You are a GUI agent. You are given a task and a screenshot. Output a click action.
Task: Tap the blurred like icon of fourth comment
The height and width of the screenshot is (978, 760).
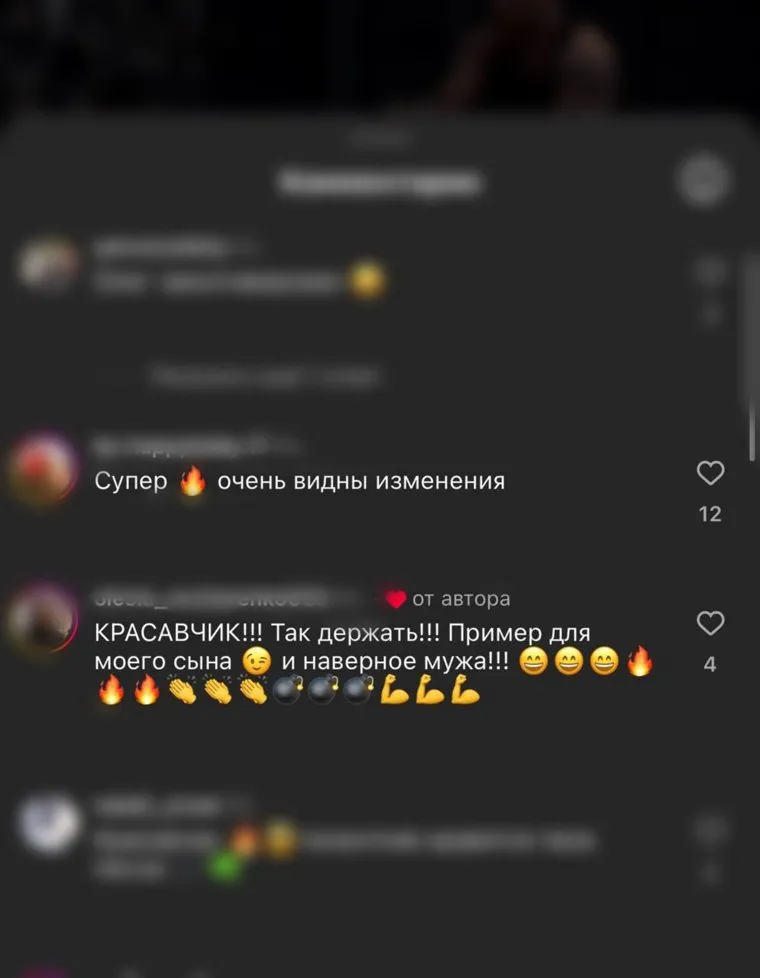click(711, 828)
